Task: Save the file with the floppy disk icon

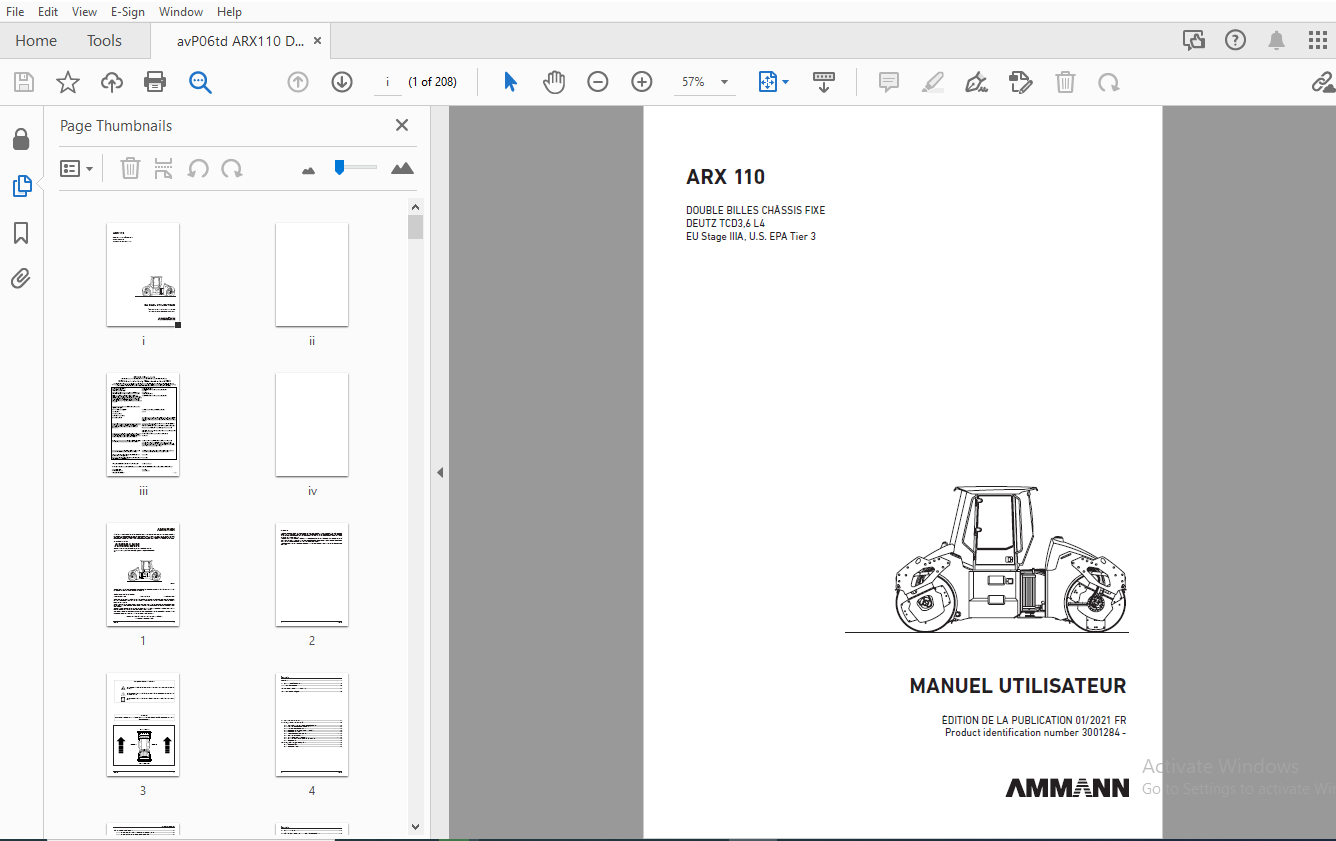Action: pos(23,82)
